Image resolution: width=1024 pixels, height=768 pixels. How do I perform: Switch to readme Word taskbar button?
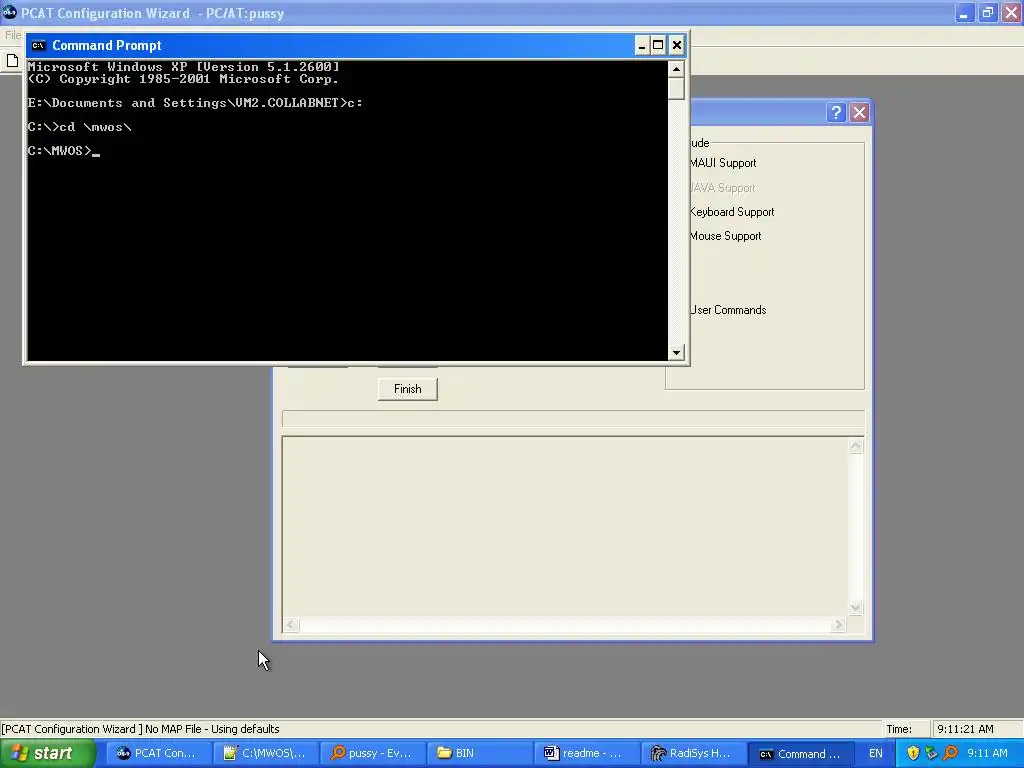click(587, 753)
